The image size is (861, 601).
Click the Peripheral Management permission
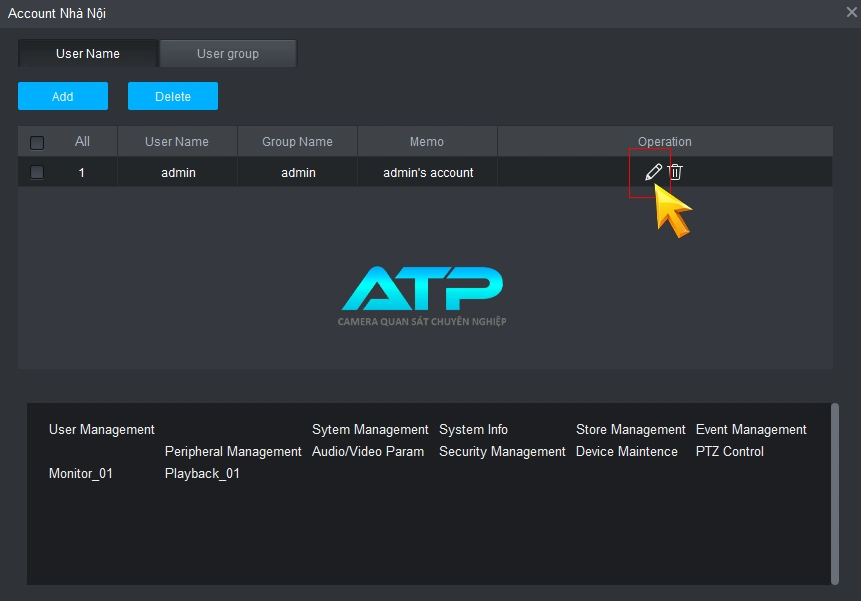(233, 451)
